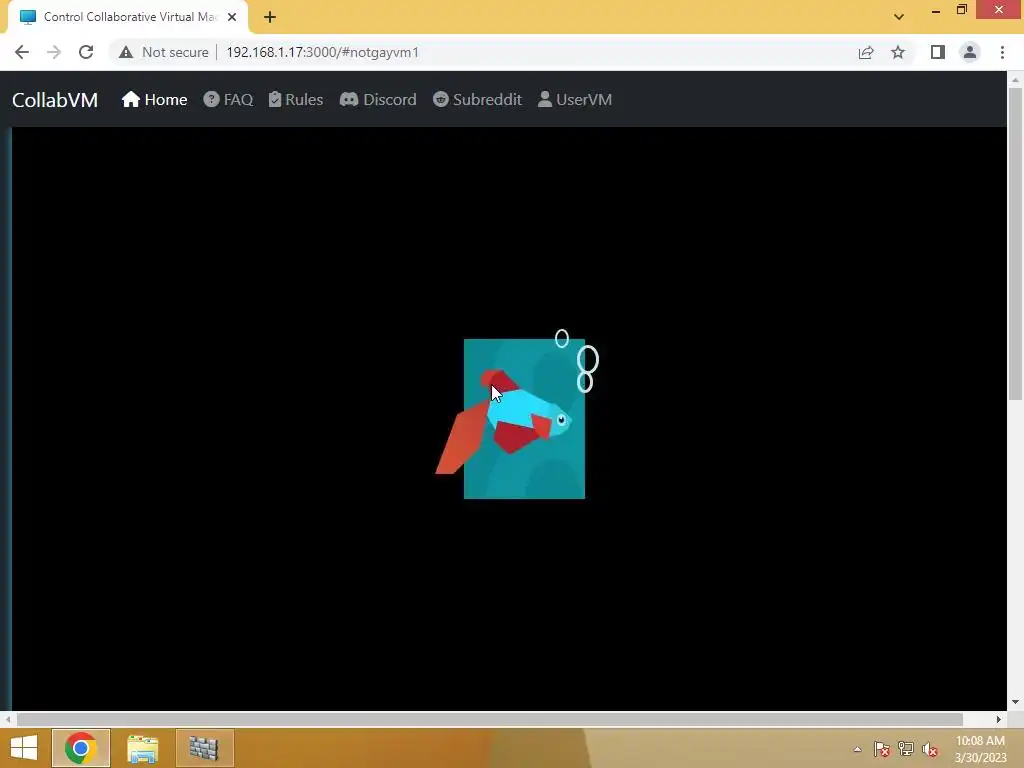This screenshot has width=1024, height=768.
Task: Open the Windows Start button
Action: tap(24, 748)
